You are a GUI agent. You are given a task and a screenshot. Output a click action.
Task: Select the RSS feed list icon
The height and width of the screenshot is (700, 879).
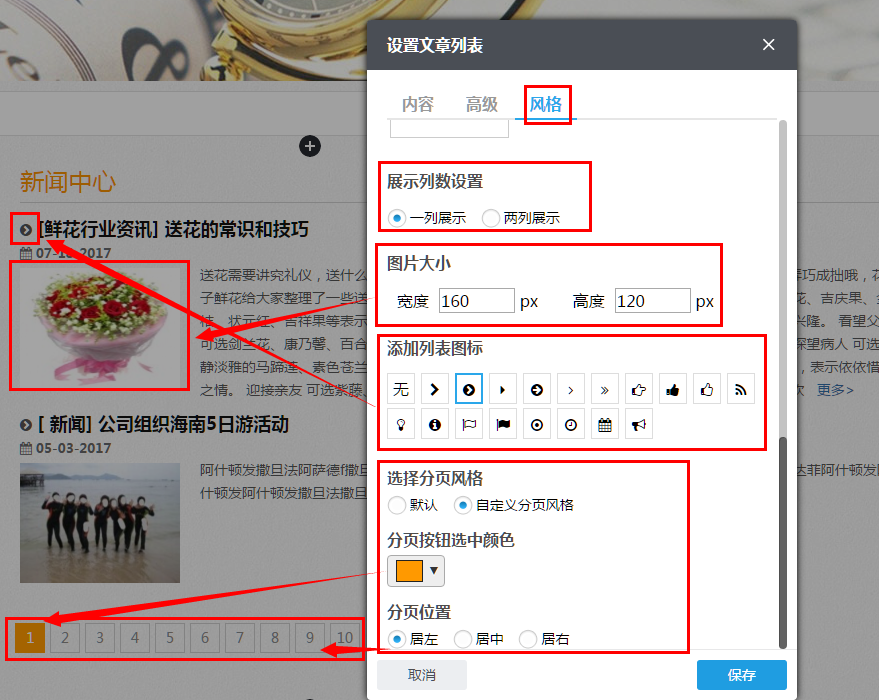(740, 388)
